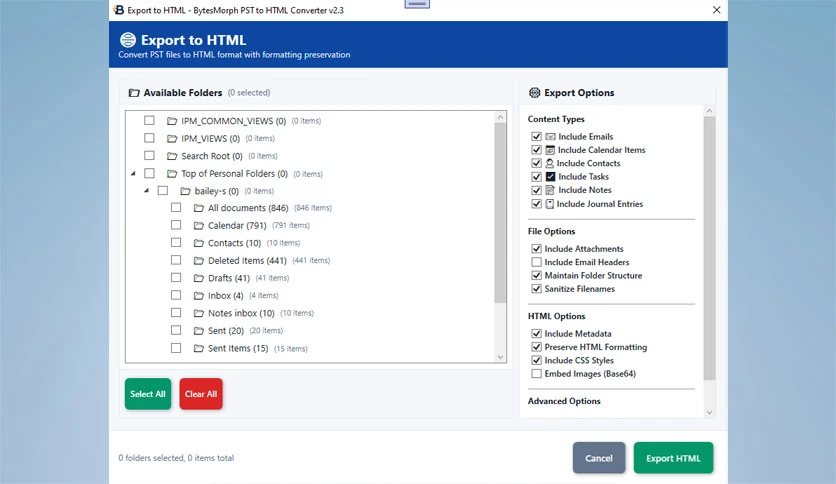Click the person icon next to Include Contacts
Viewport: 836px width, 484px height.
550,163
